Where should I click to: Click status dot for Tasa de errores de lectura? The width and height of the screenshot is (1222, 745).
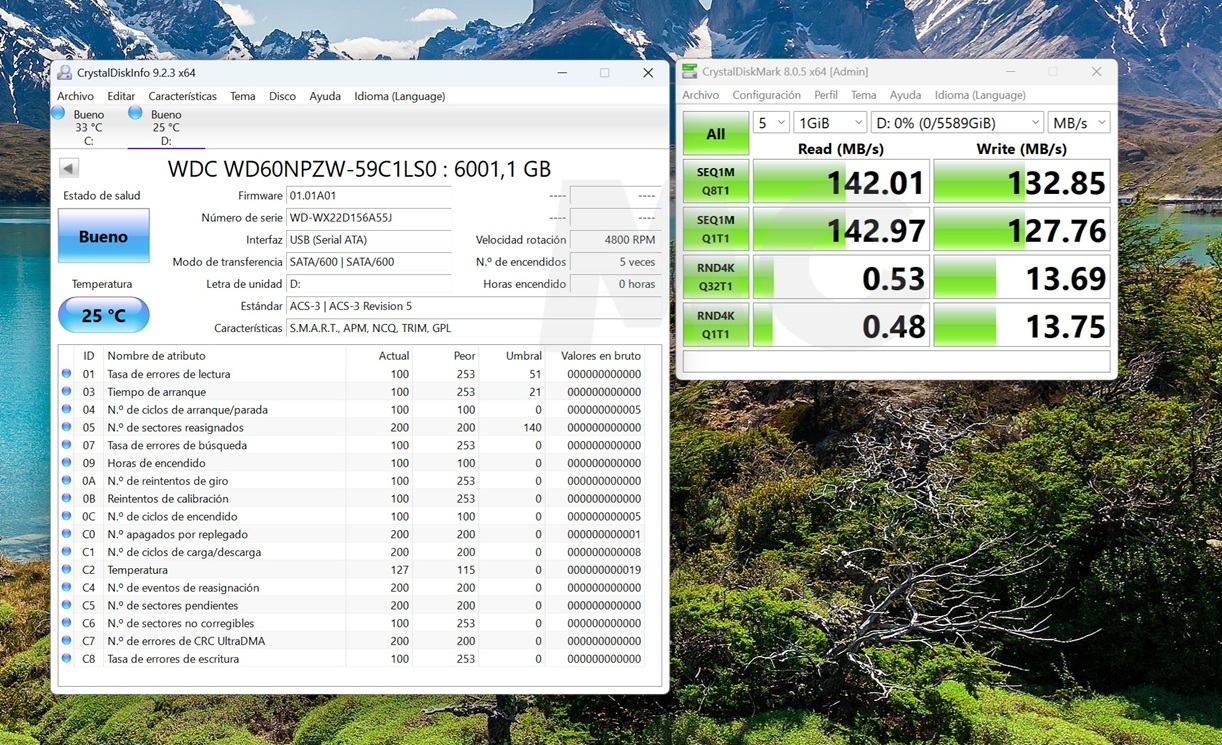pyautogui.click(x=67, y=374)
